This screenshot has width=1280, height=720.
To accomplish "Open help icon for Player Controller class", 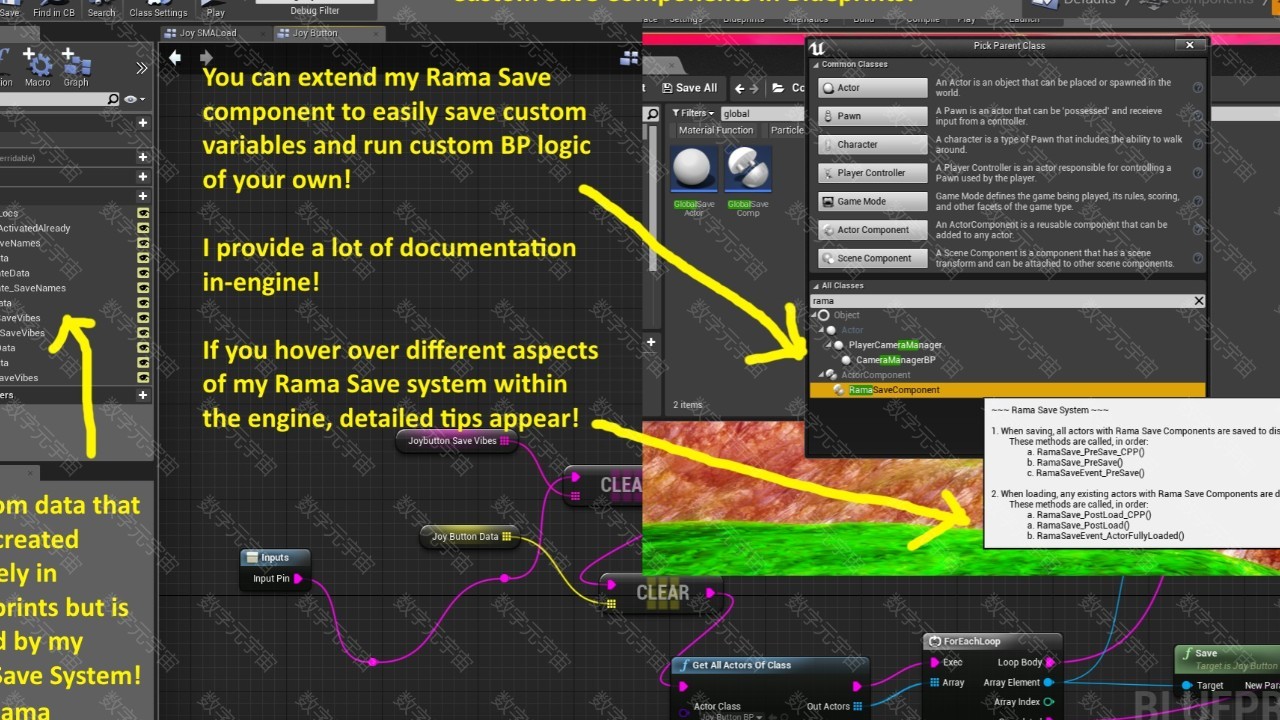I will point(1198,173).
